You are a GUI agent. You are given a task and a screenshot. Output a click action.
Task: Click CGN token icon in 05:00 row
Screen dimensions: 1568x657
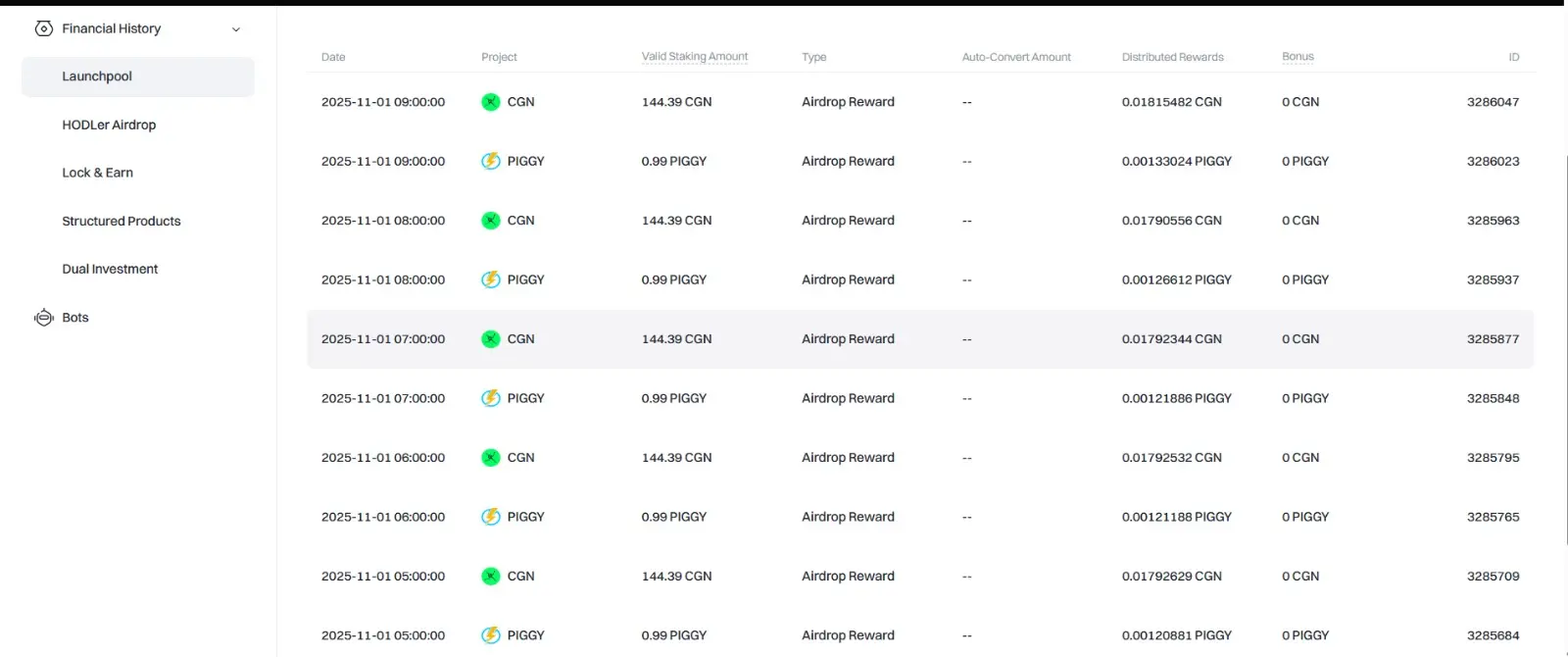tap(491, 577)
